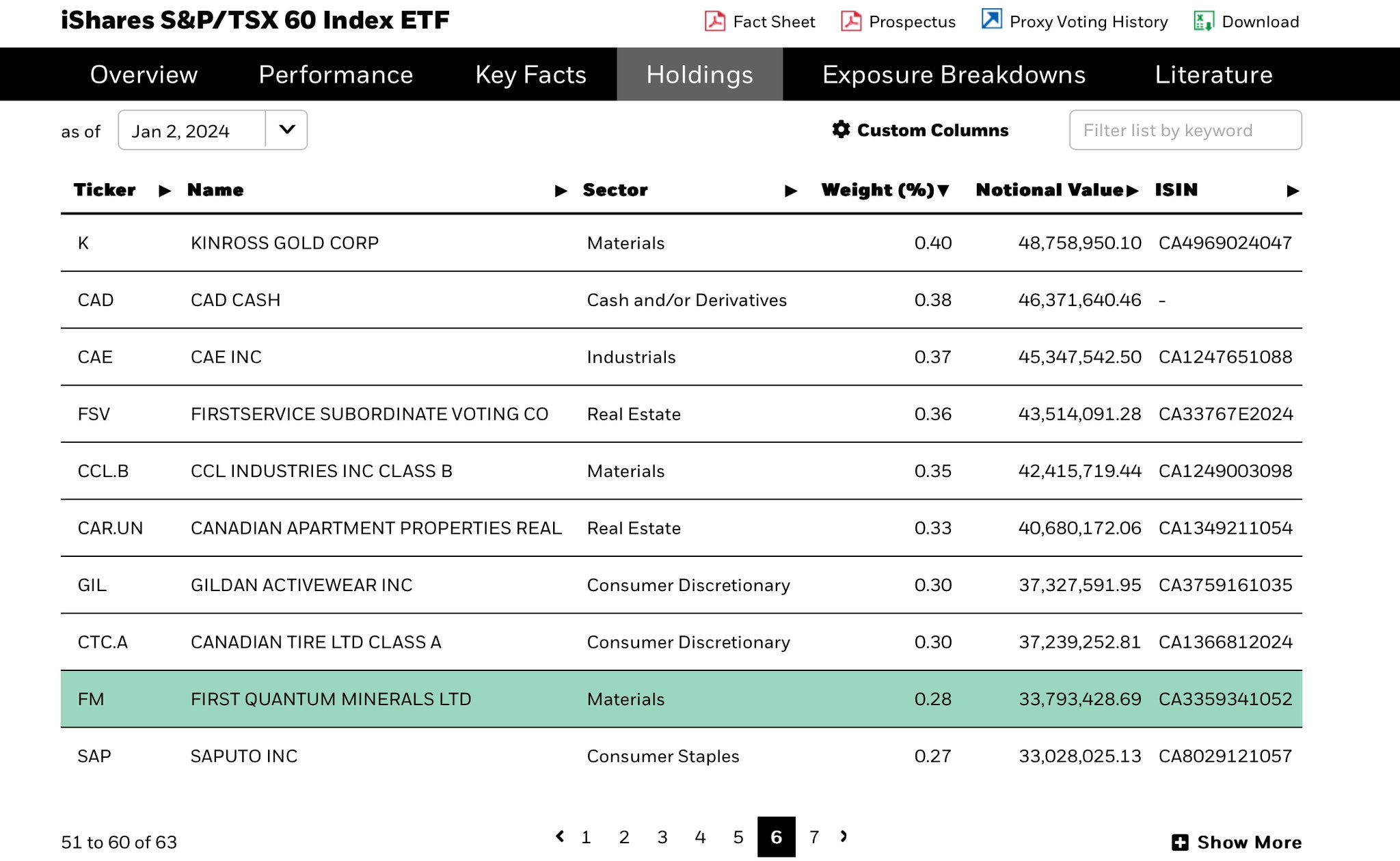1400x861 pixels.
Task: Open the Literature tab
Action: tap(1213, 74)
